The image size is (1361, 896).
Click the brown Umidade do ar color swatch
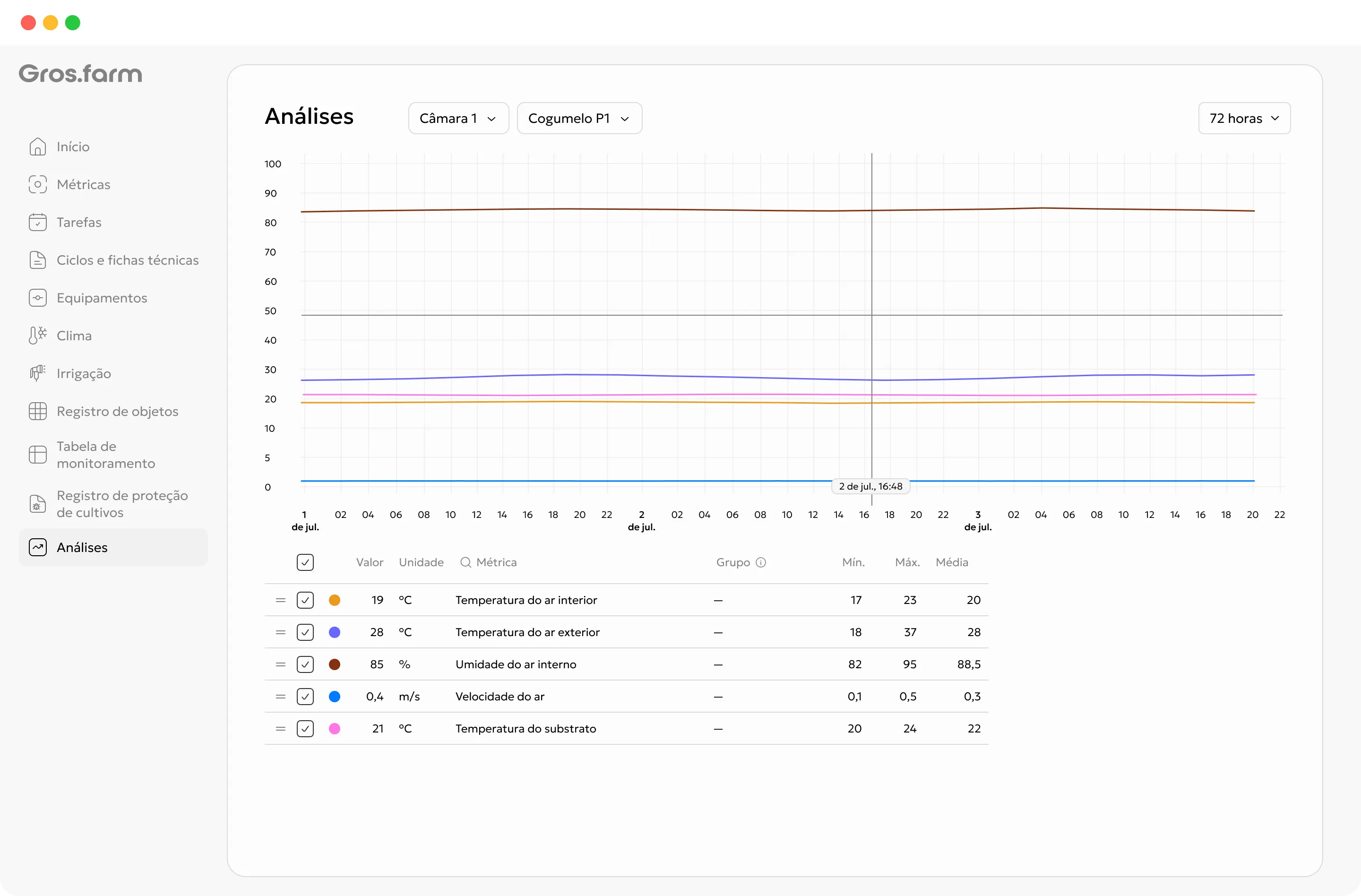tap(335, 664)
